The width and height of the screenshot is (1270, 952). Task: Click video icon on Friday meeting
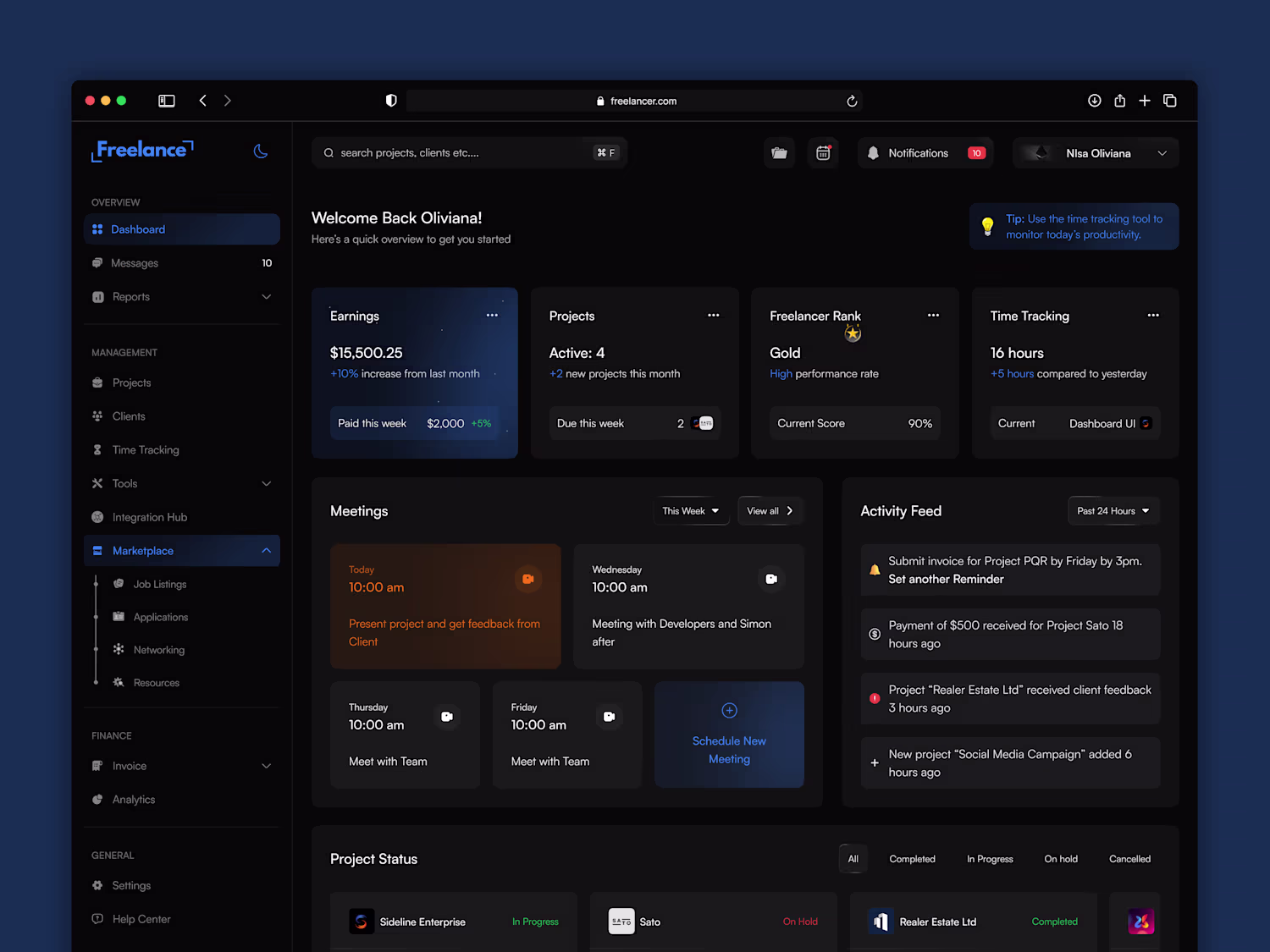(x=609, y=717)
